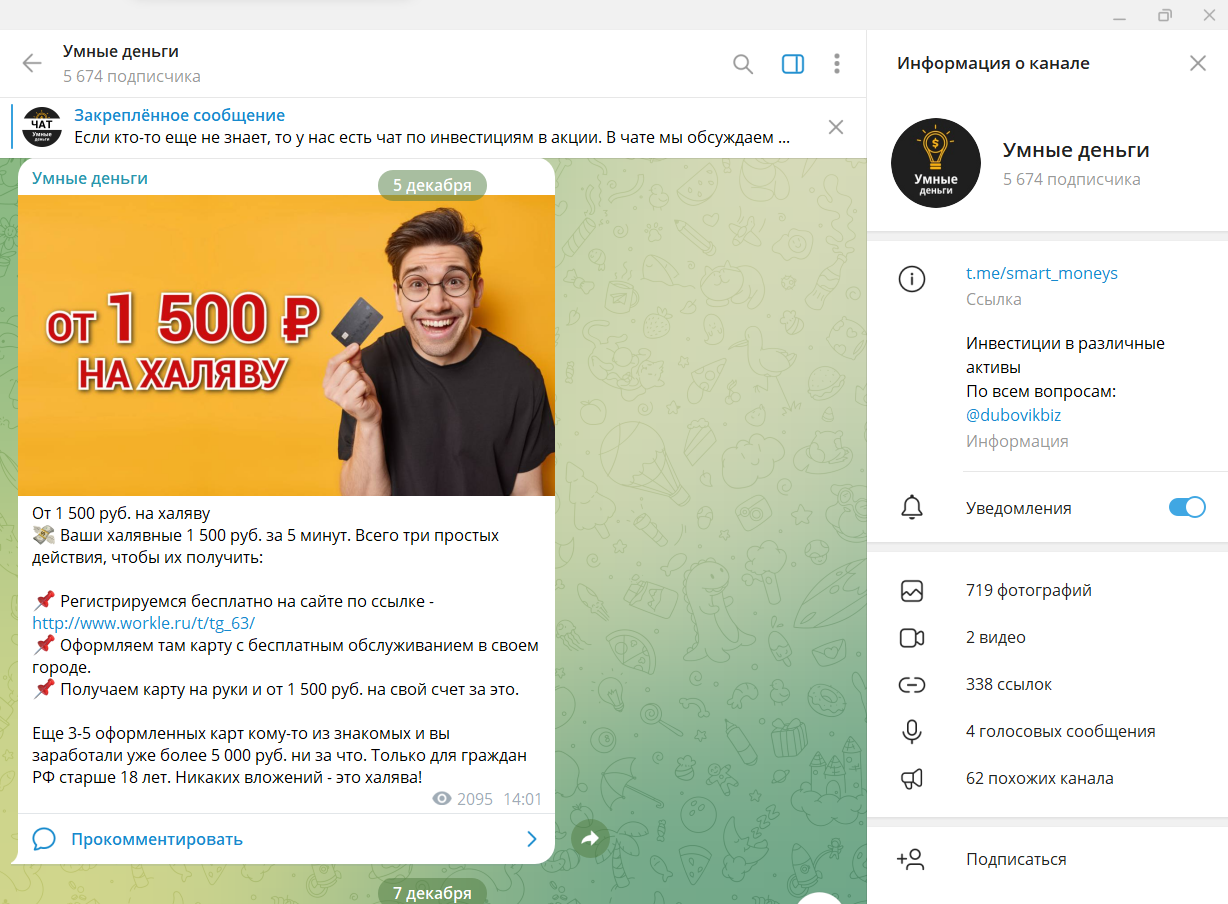View the 338 shared links

point(1008,684)
